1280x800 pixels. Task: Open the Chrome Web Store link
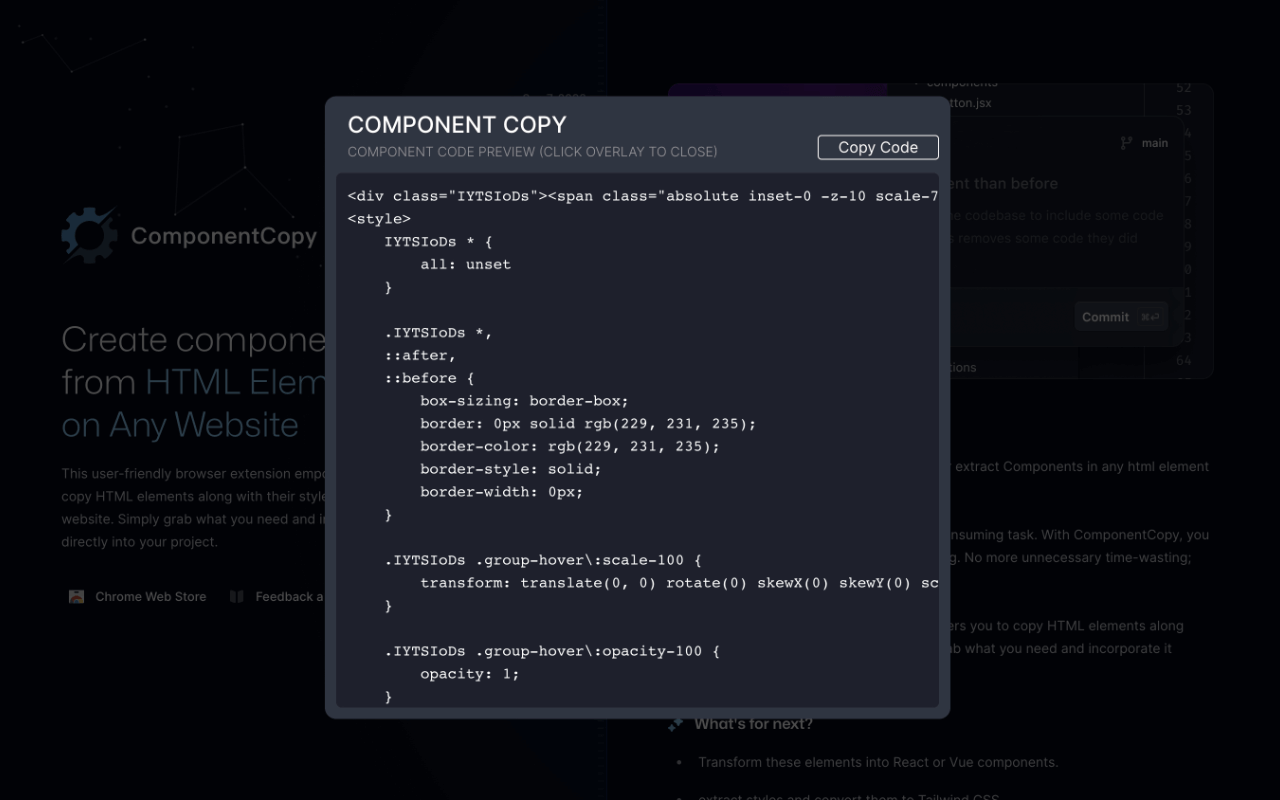(x=151, y=596)
